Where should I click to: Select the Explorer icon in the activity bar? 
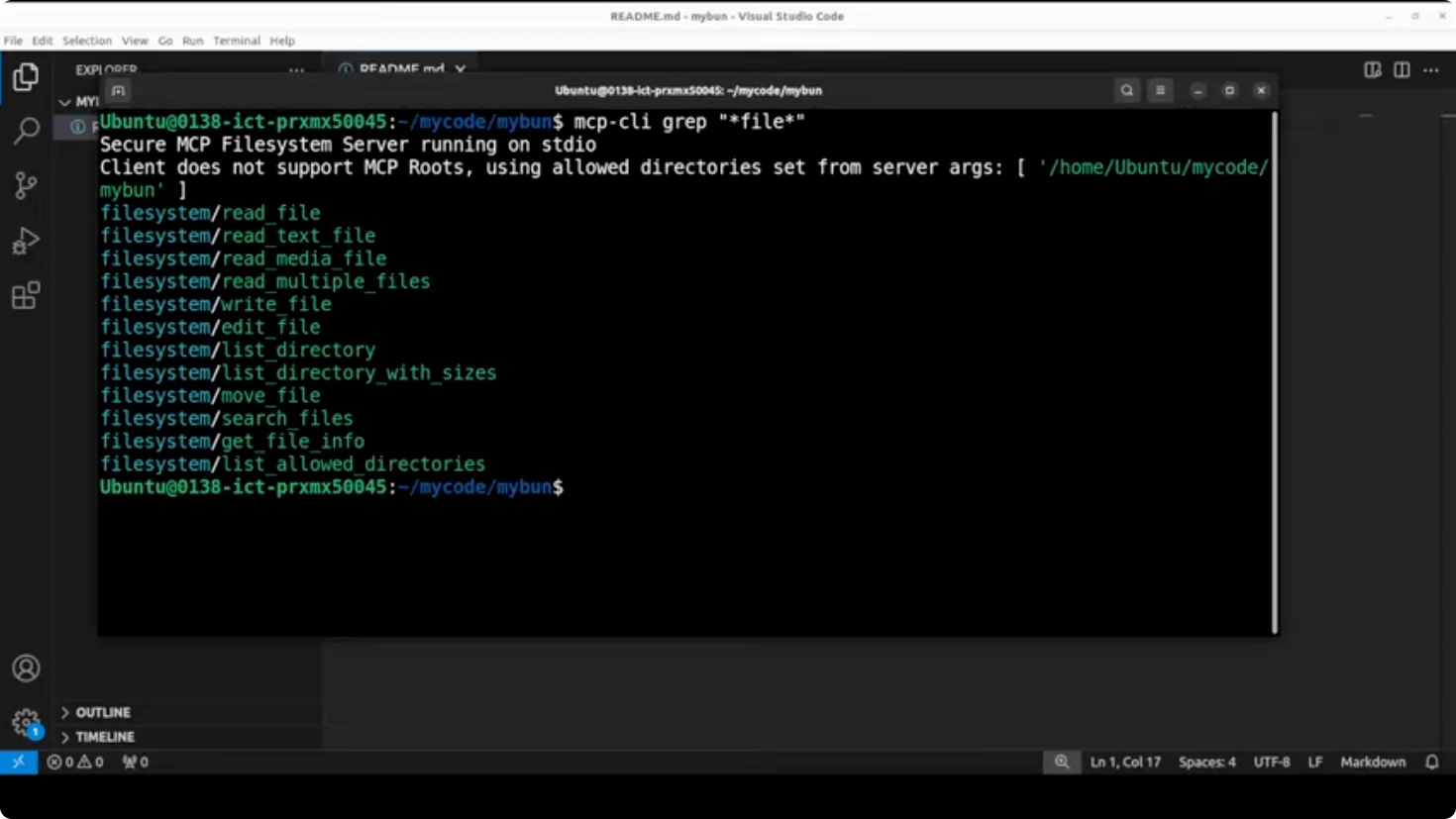tap(25, 75)
